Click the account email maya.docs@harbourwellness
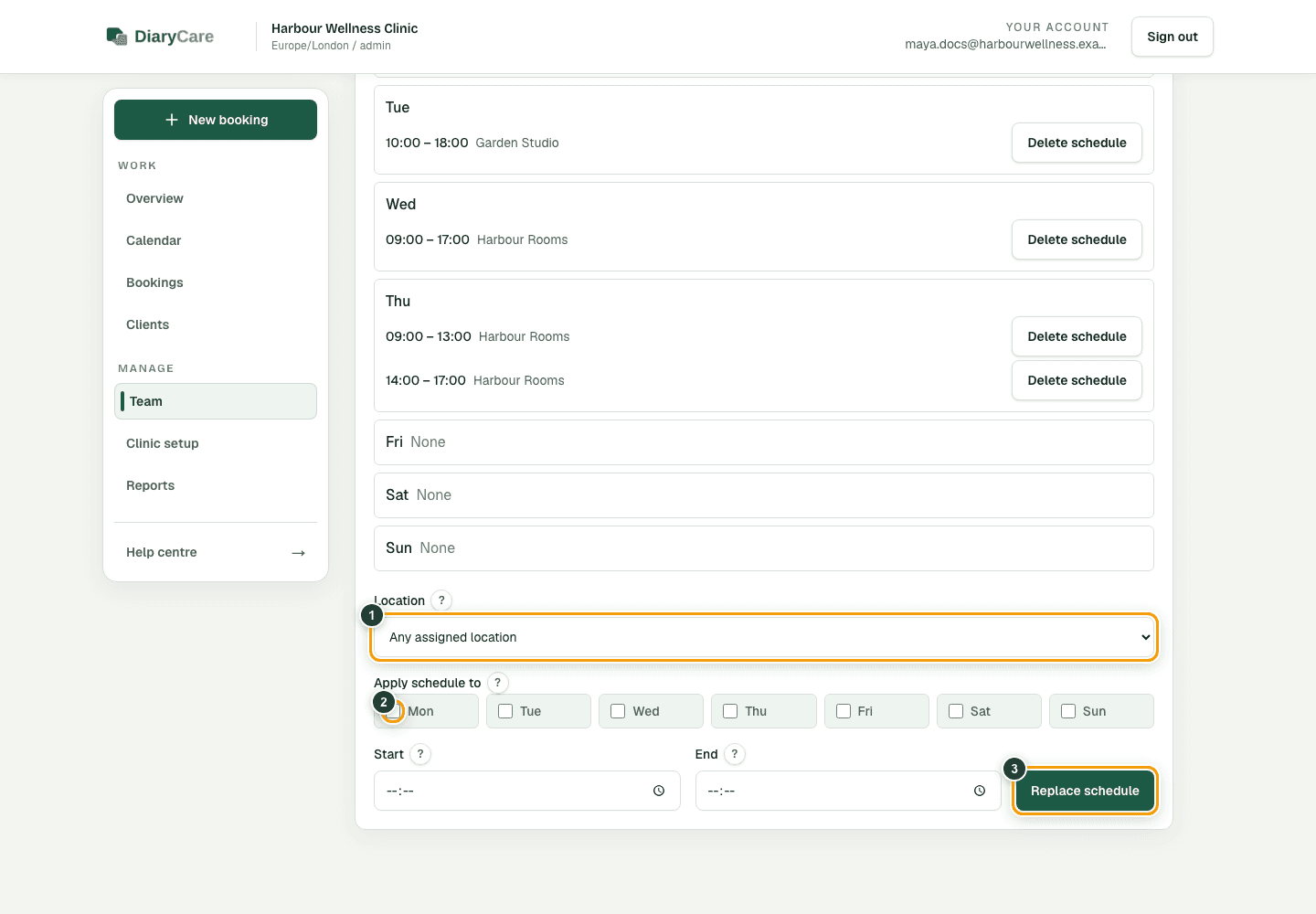 (x=1005, y=44)
